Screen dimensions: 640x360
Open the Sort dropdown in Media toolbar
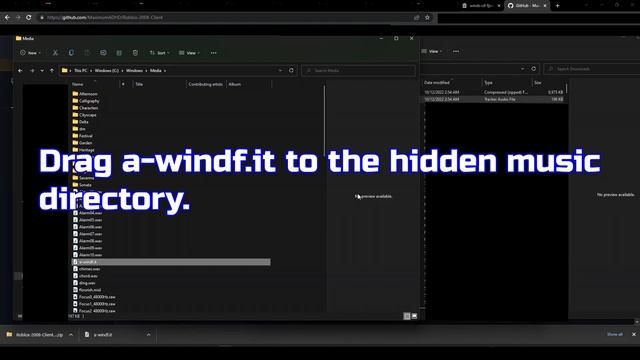160,53
